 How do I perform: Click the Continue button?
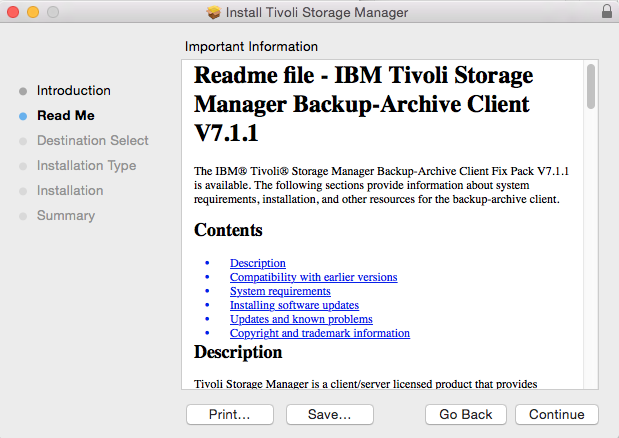tap(557, 414)
